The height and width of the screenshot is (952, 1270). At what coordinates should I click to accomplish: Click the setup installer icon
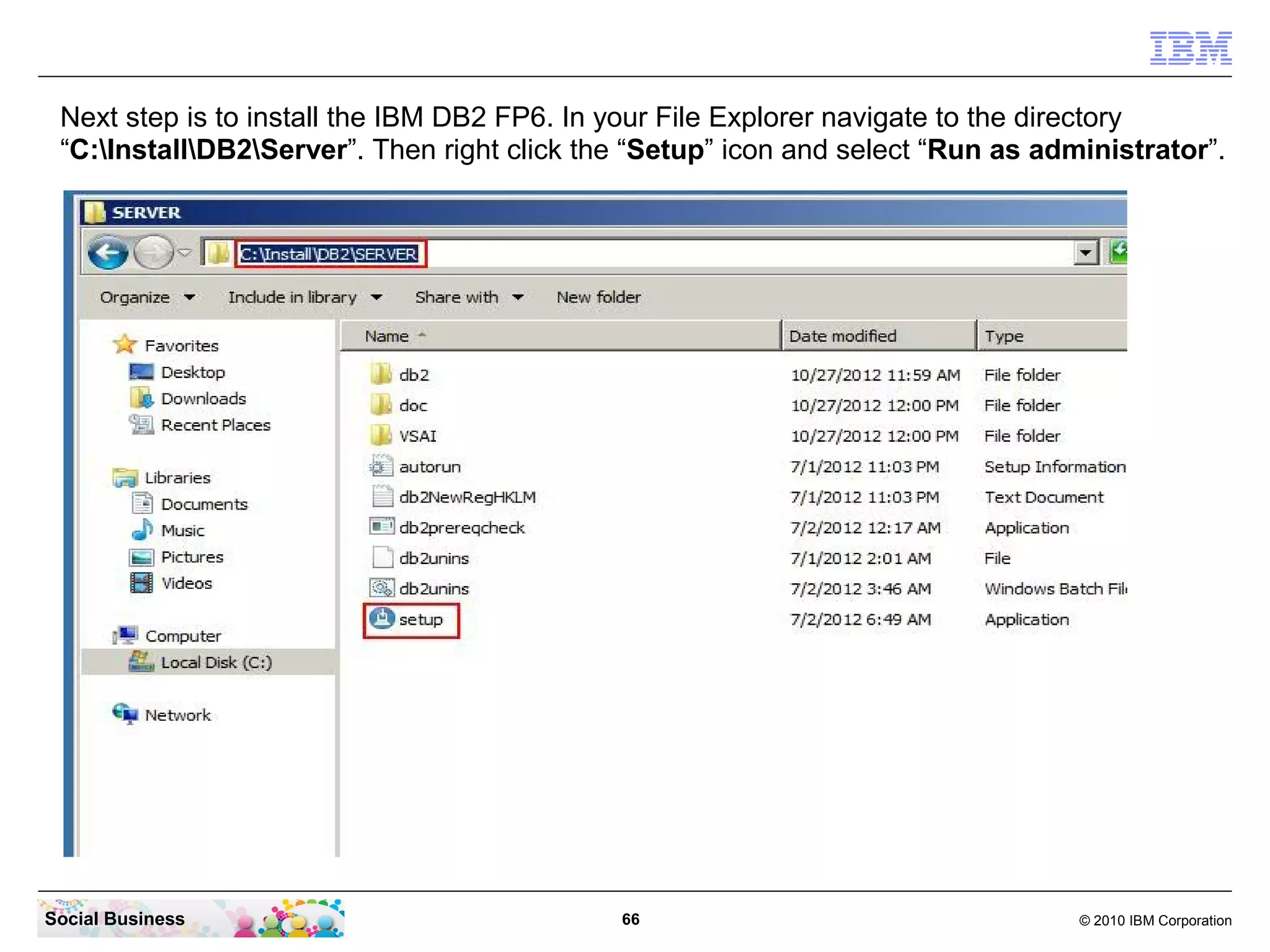click(x=382, y=619)
